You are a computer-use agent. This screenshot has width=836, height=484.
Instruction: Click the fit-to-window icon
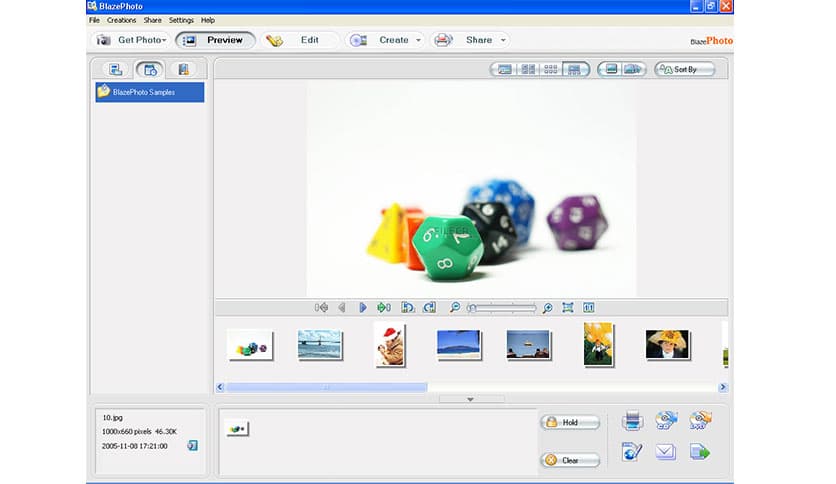point(567,308)
